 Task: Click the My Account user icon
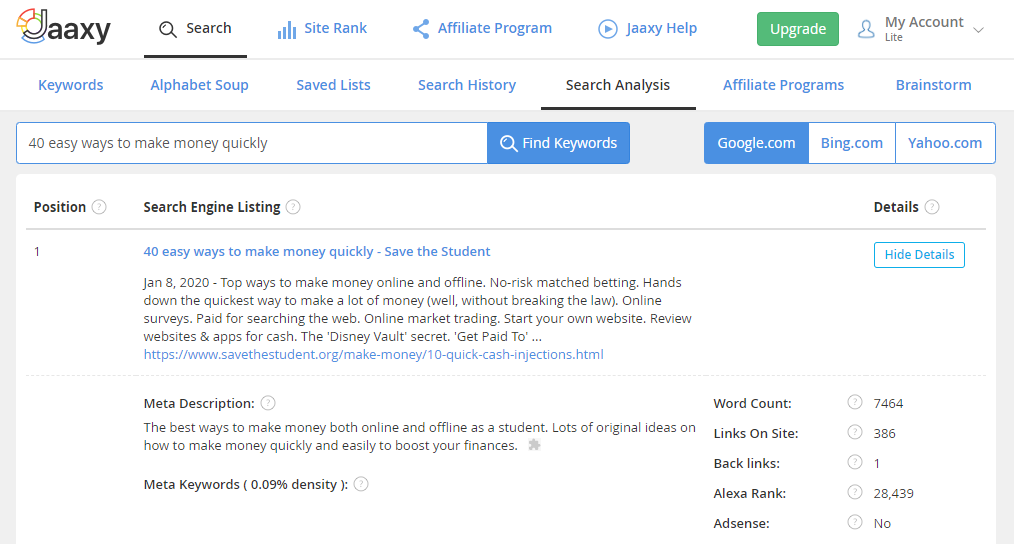(x=866, y=28)
